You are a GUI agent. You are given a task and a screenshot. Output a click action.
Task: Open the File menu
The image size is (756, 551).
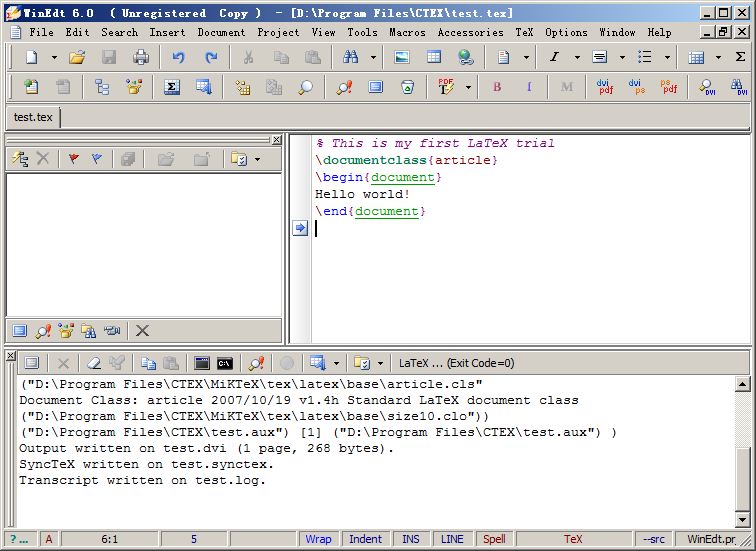click(x=41, y=32)
